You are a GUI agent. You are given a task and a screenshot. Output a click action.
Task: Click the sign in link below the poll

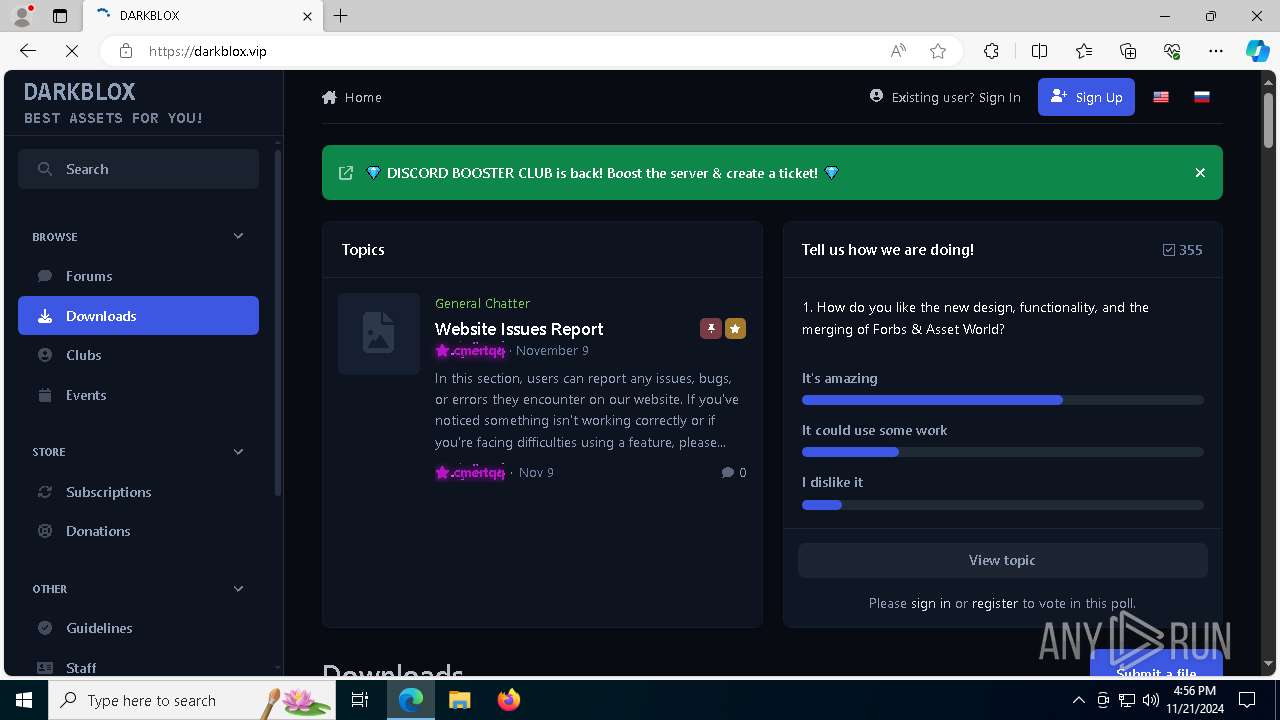pos(931,603)
